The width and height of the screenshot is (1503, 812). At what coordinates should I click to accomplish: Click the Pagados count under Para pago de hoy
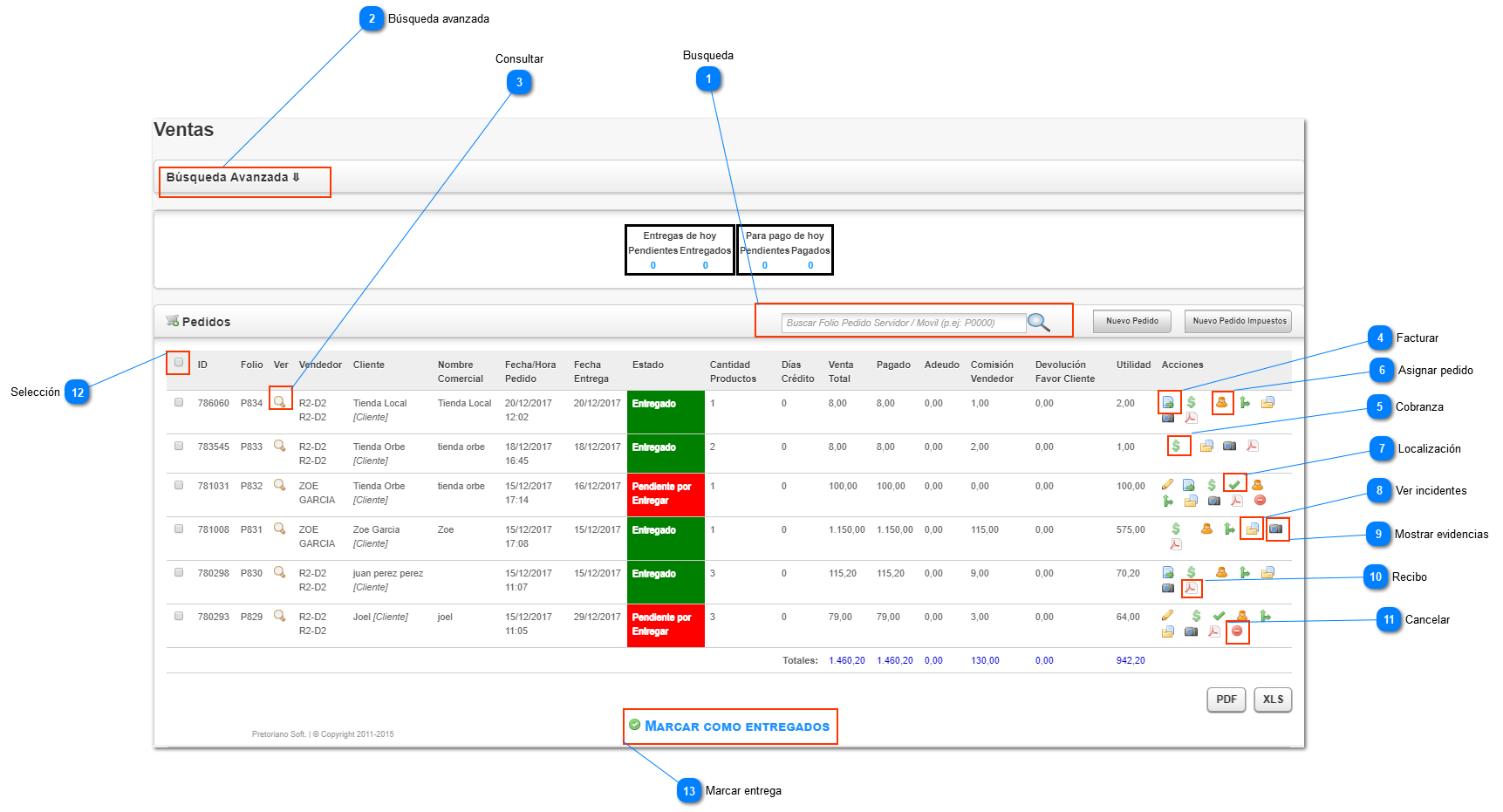click(810, 265)
